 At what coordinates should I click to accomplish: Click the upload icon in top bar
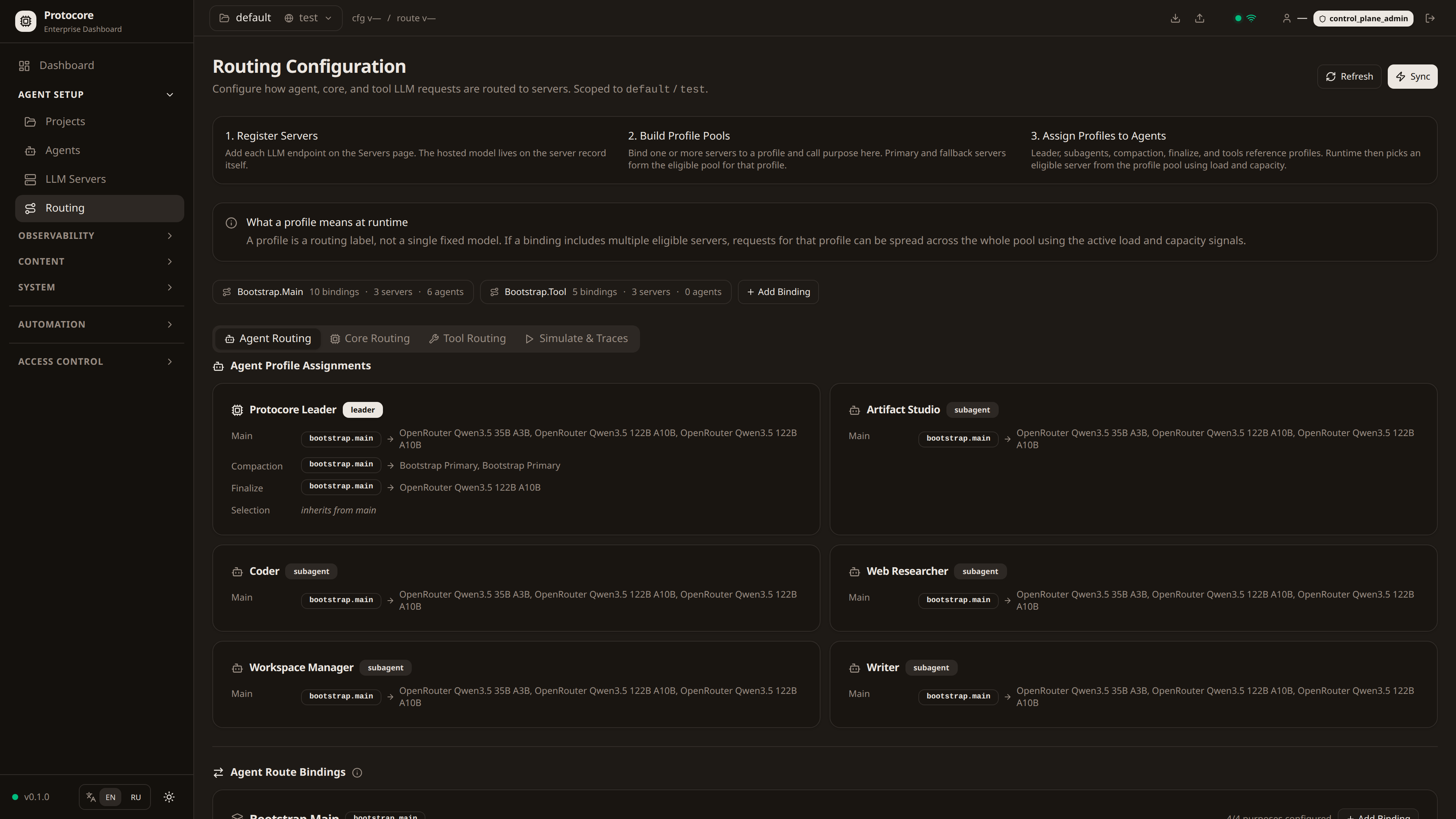[x=1199, y=18]
